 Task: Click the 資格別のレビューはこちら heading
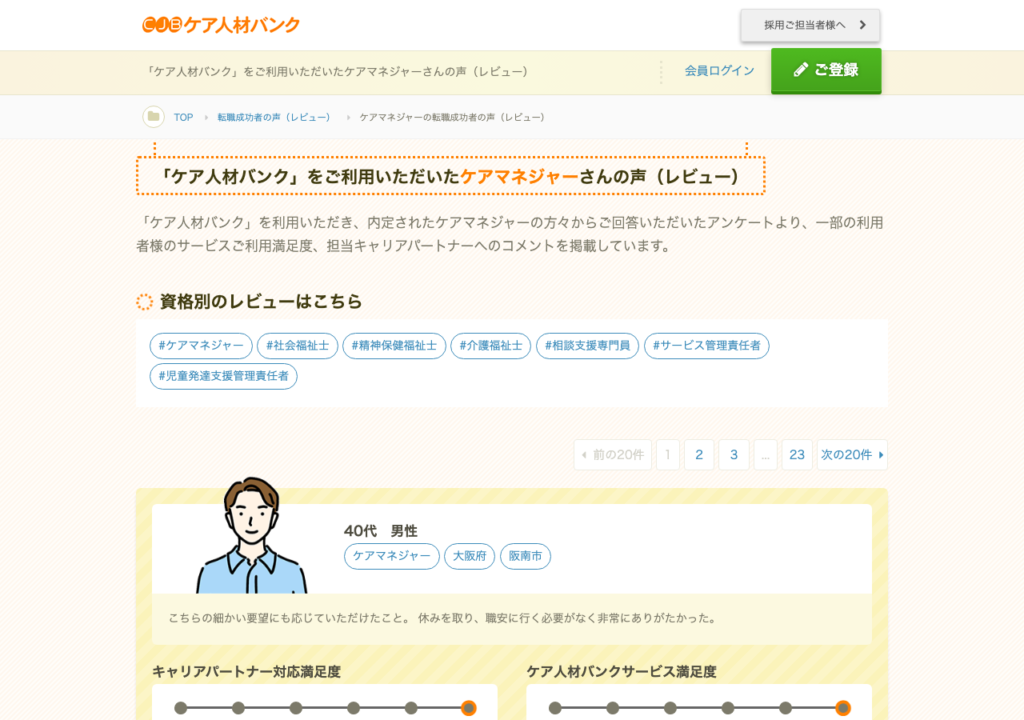pos(261,301)
